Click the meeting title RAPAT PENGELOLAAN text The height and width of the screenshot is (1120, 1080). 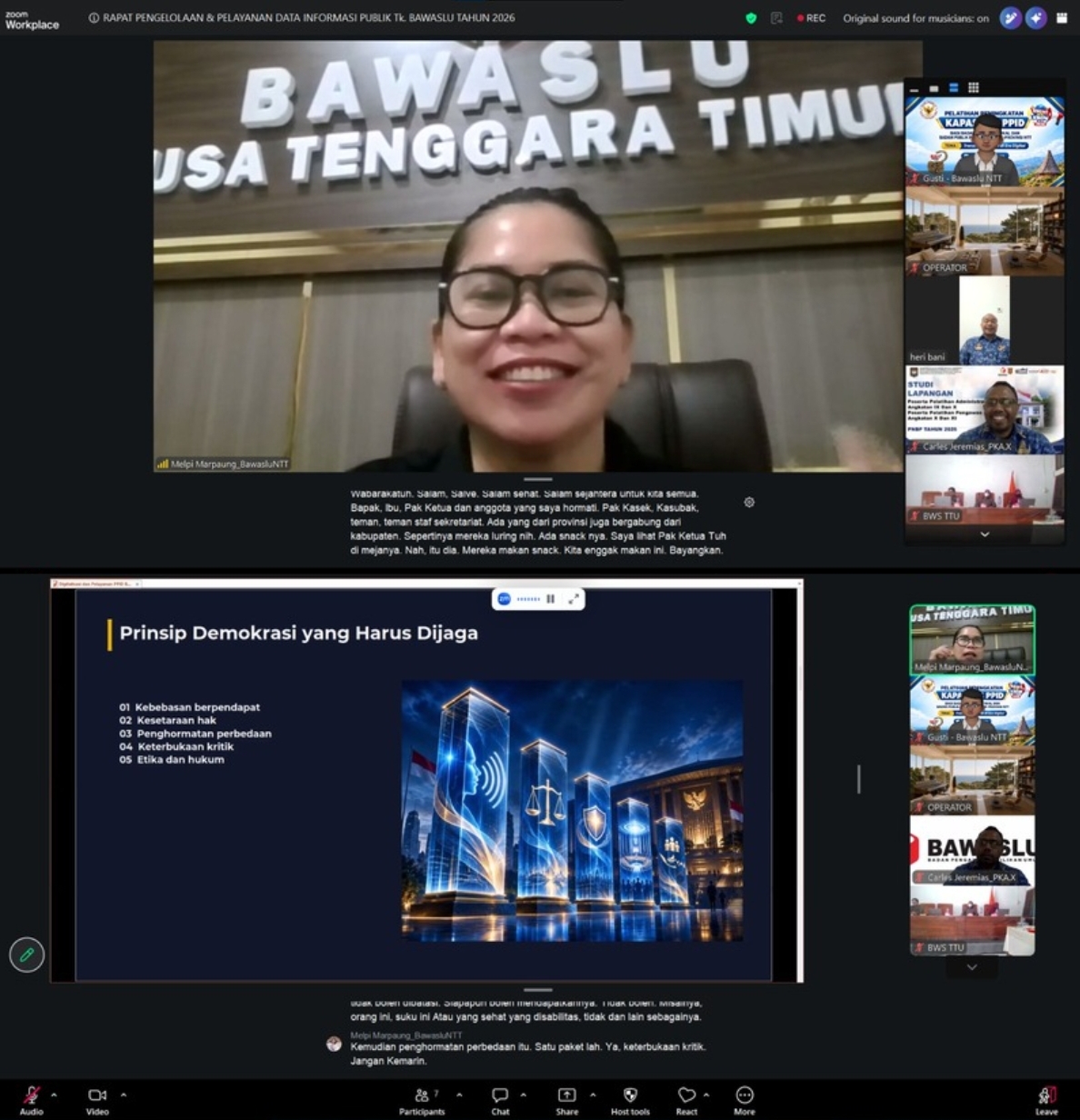(x=308, y=18)
